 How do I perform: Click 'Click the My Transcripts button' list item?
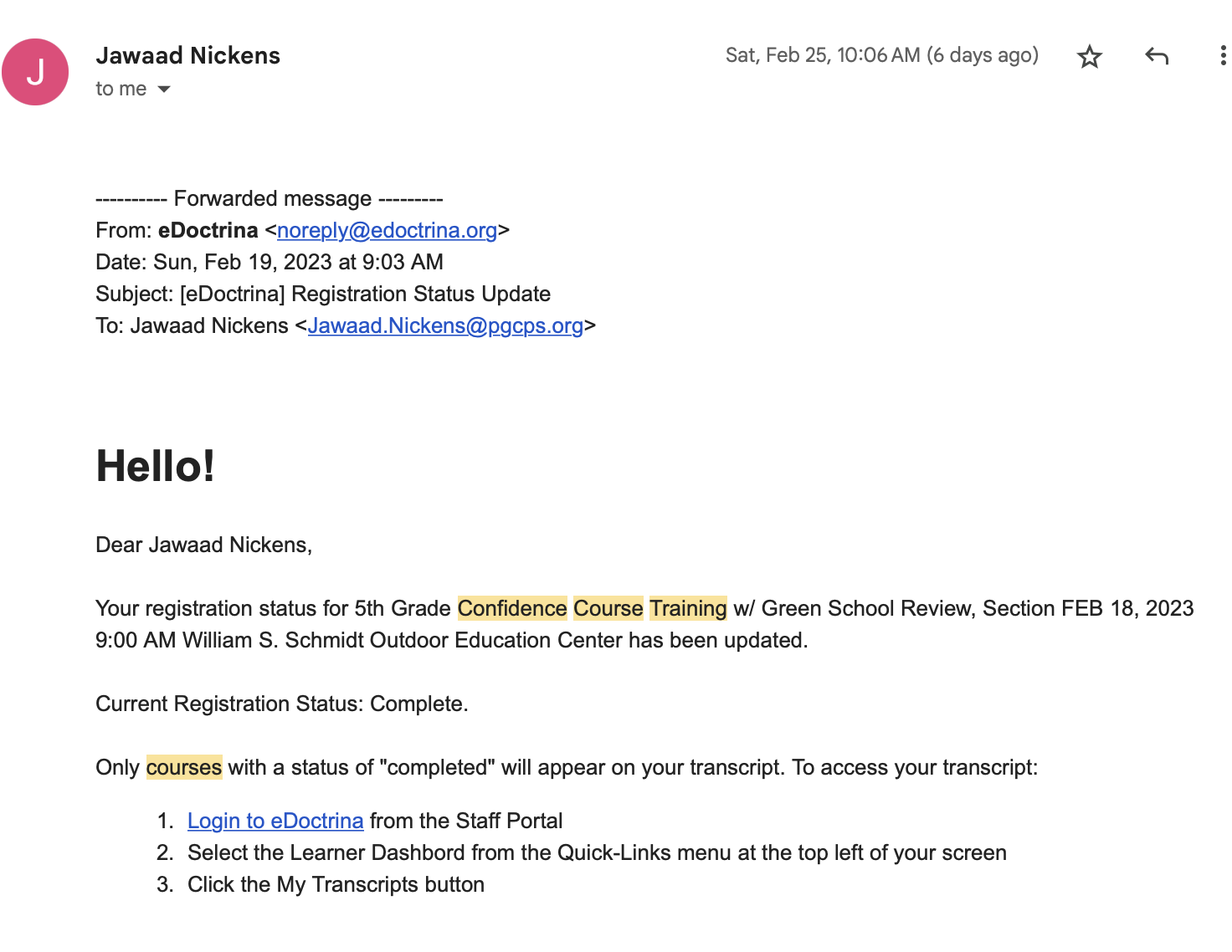pyautogui.click(x=336, y=884)
